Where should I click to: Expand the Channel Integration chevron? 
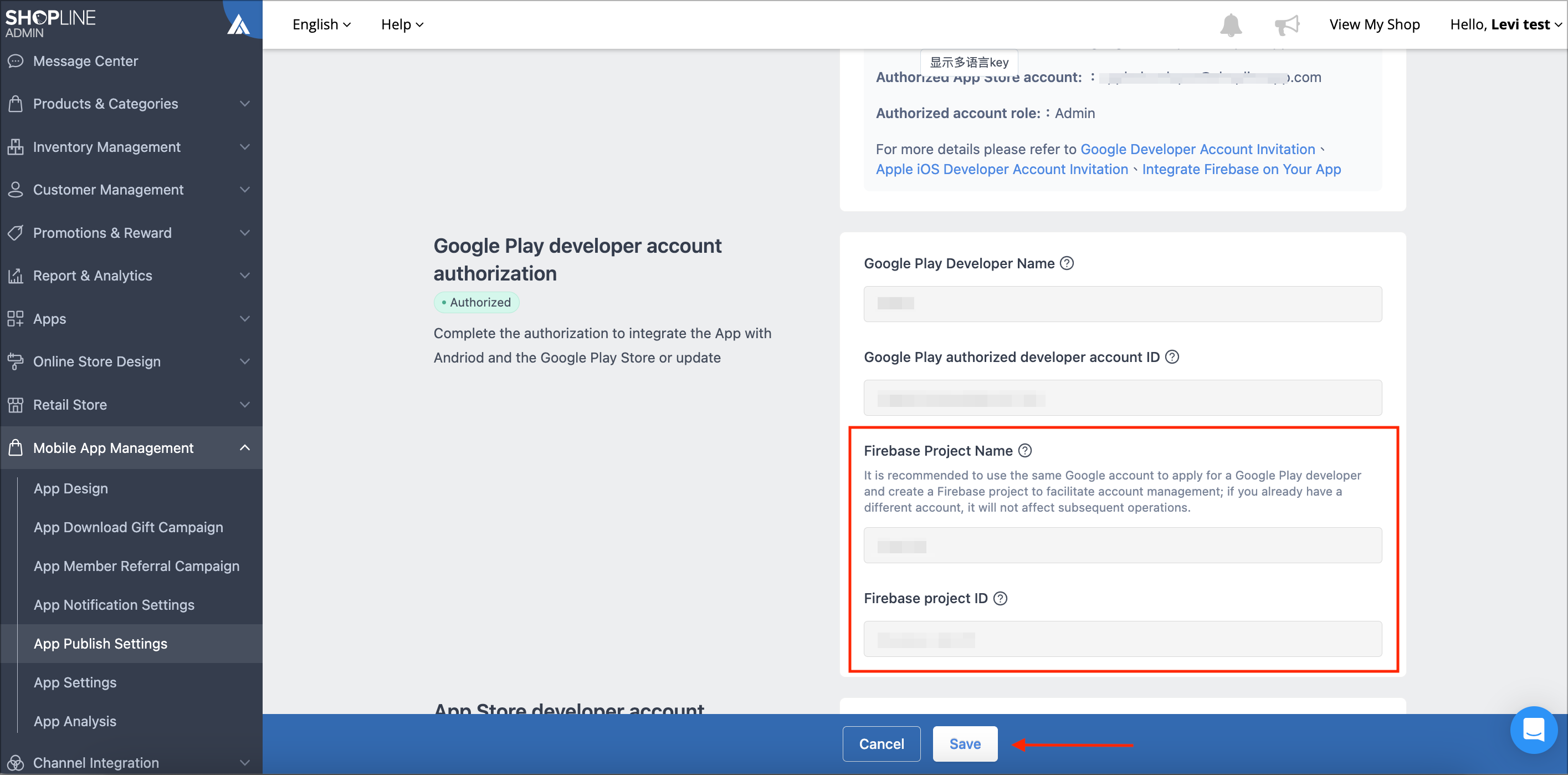coord(245,762)
